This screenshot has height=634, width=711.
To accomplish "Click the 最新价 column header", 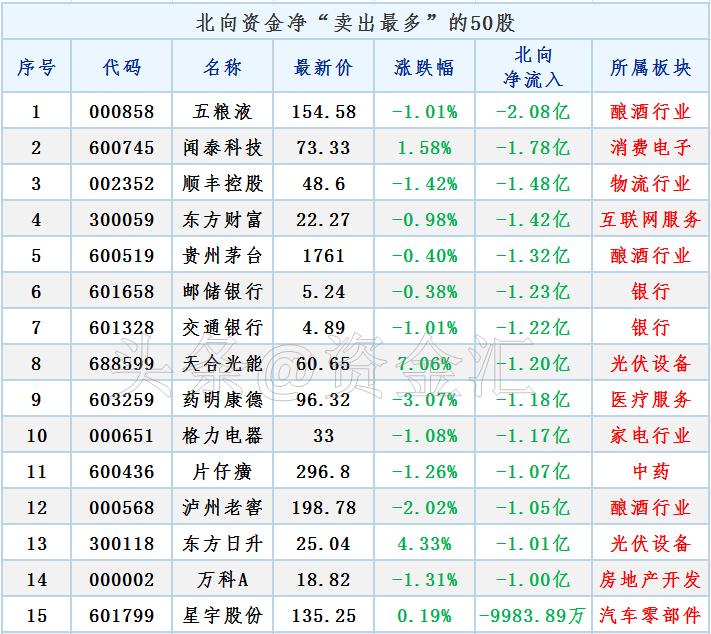I will point(323,68).
